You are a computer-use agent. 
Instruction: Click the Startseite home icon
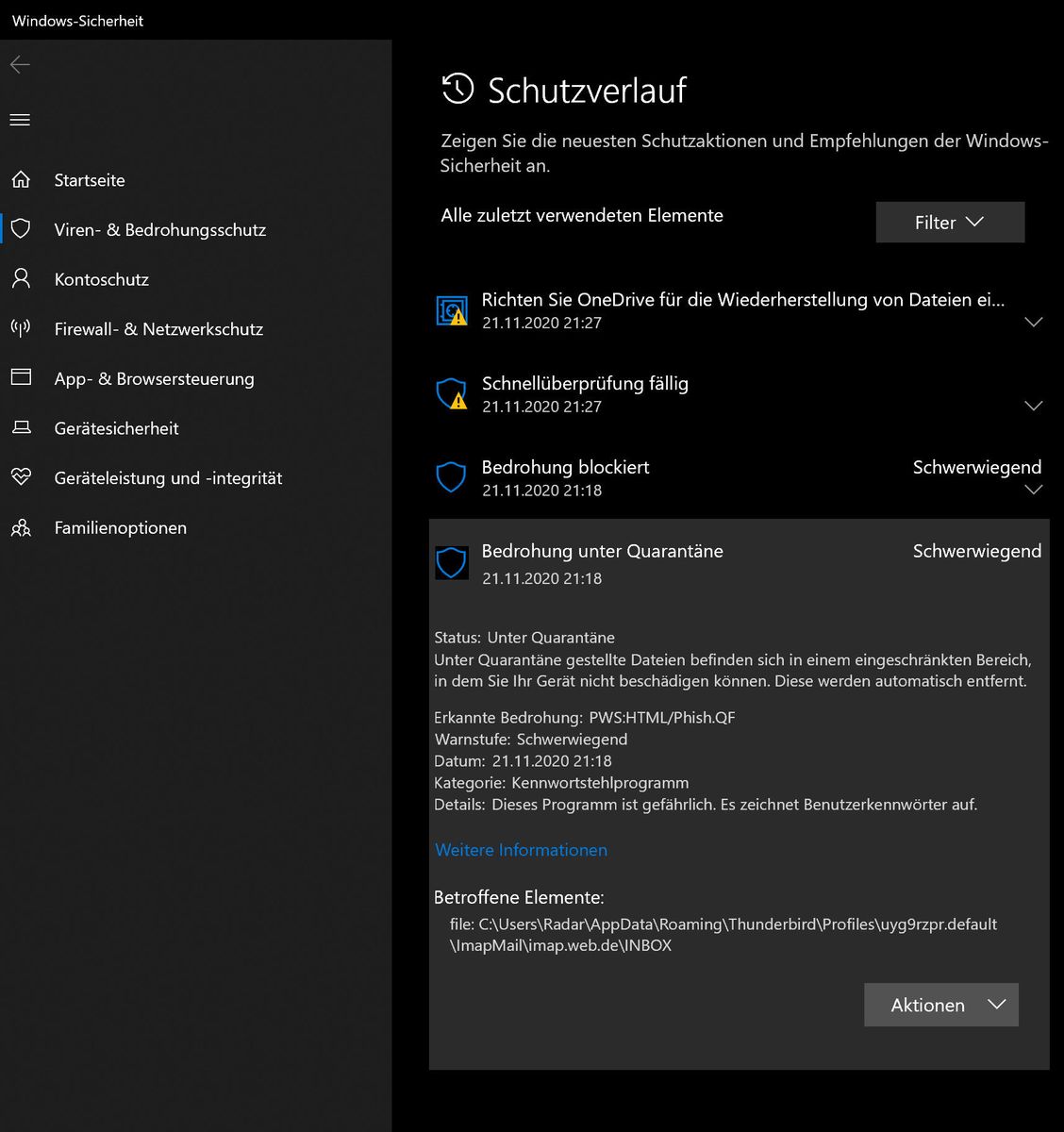tap(21, 179)
